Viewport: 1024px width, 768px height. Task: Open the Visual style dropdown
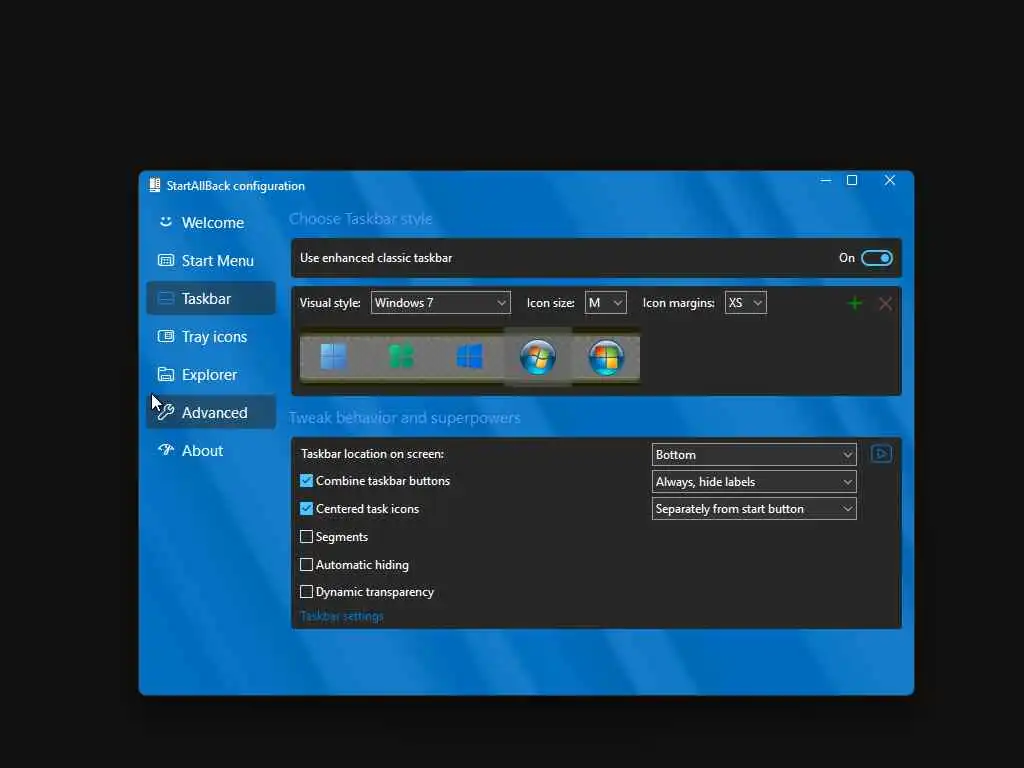coord(441,303)
